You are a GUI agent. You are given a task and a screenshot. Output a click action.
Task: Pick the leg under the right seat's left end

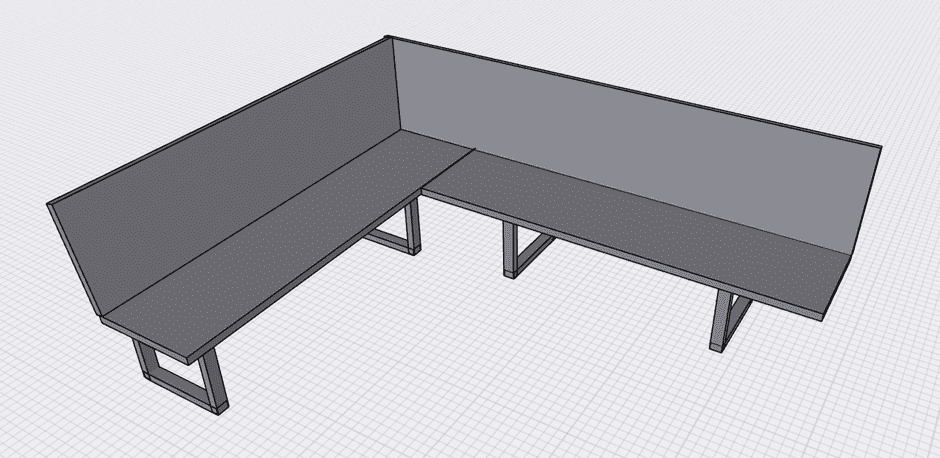pos(513,250)
